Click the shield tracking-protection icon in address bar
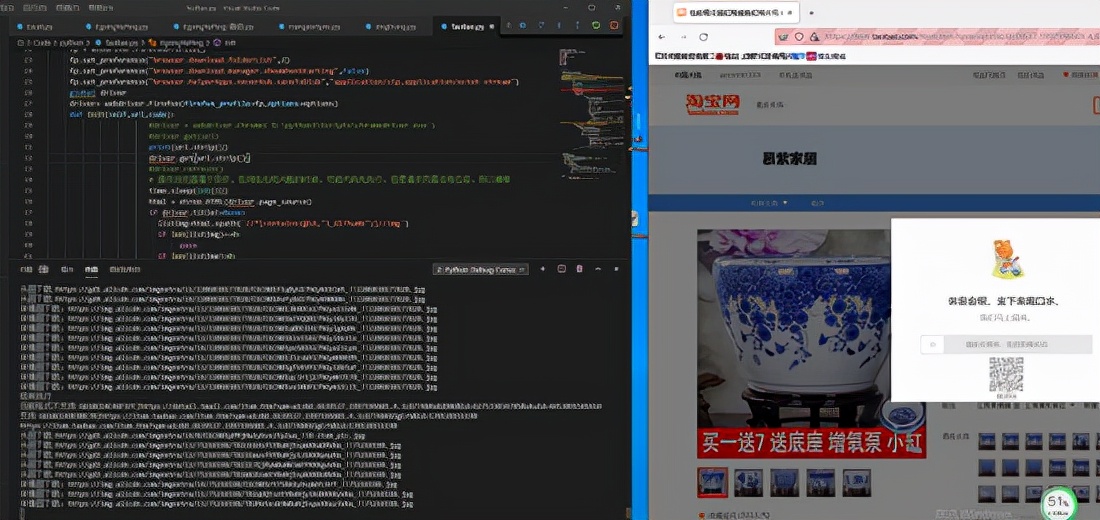The height and width of the screenshot is (520, 1100). 798,36
